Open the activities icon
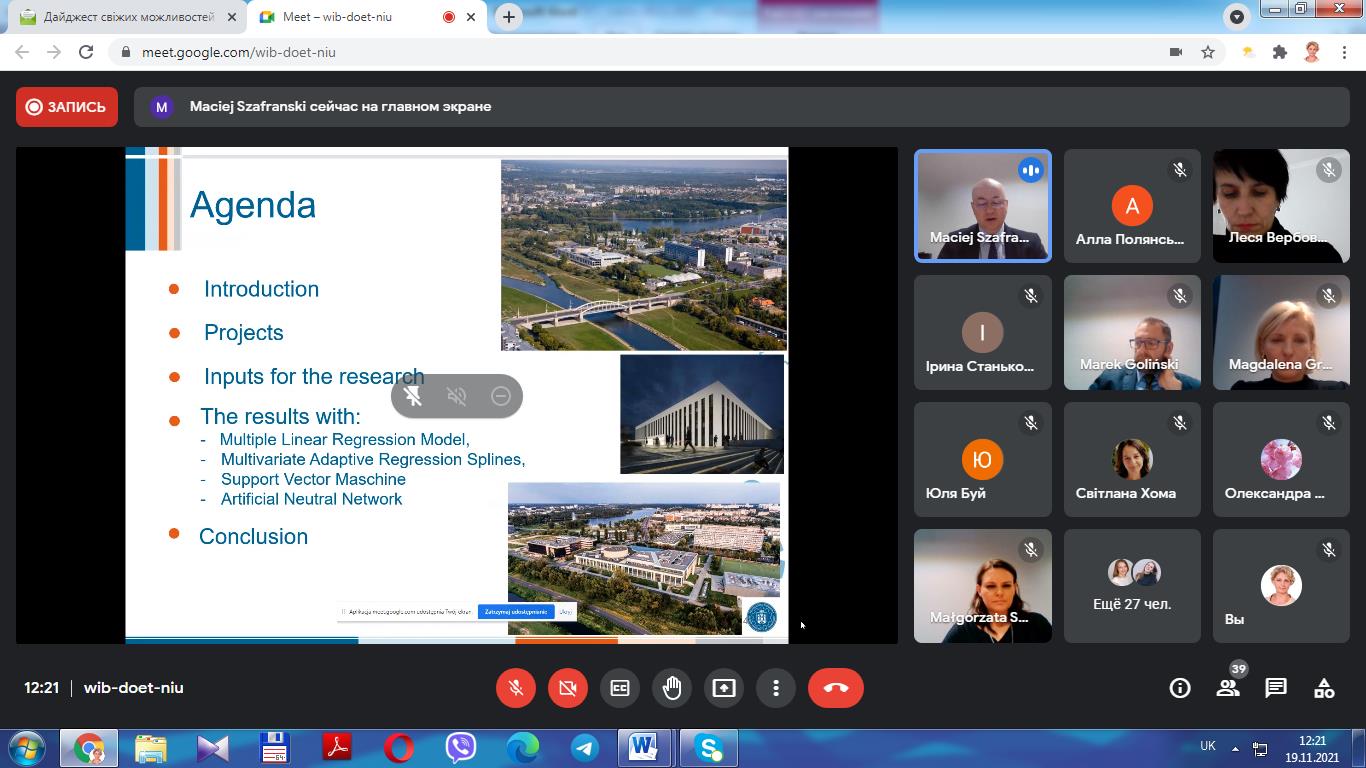The height and width of the screenshot is (768, 1366). coord(1324,688)
